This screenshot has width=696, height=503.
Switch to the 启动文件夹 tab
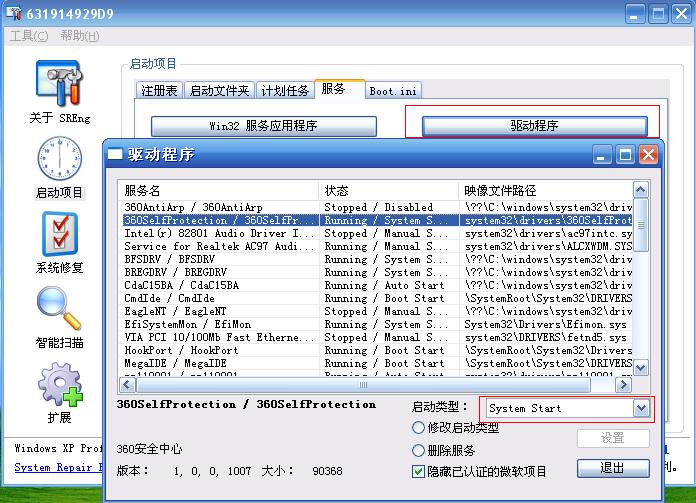tap(219, 91)
